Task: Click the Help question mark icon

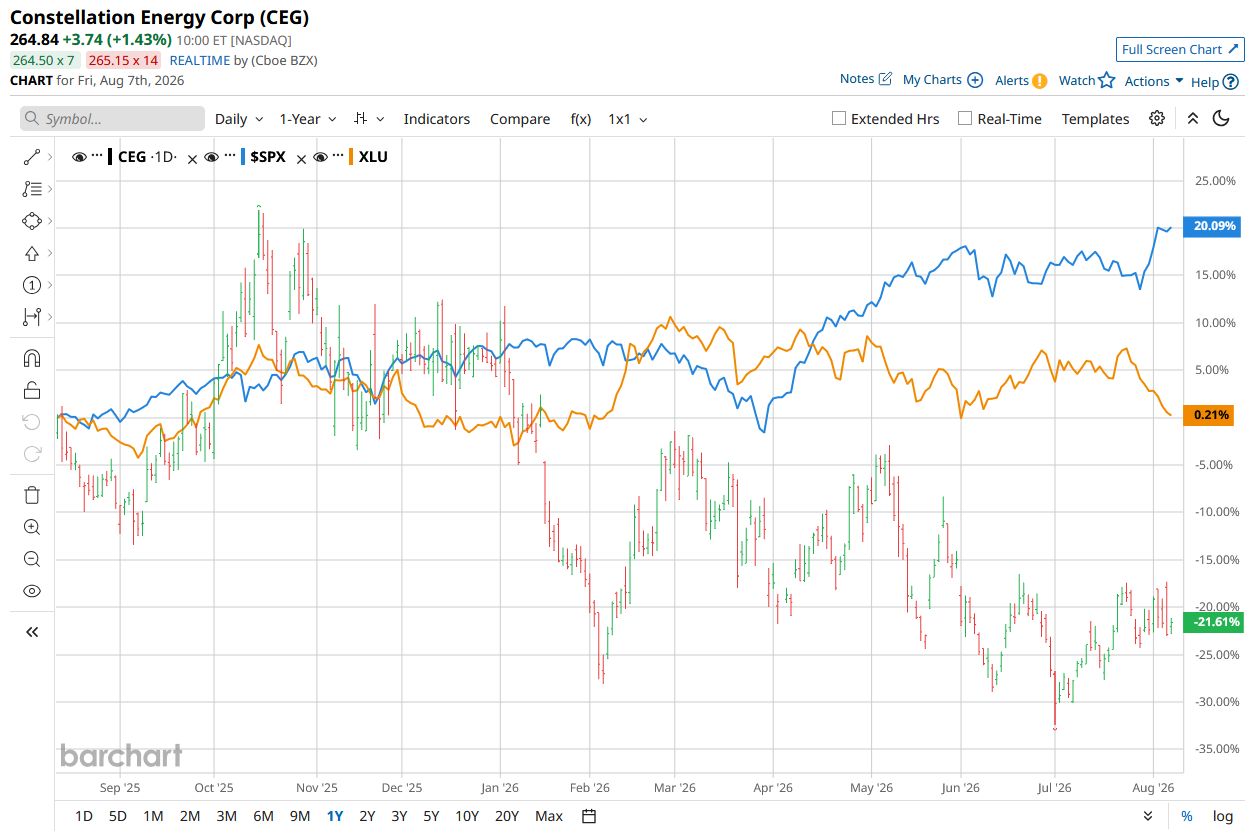Action: pos(1230,82)
